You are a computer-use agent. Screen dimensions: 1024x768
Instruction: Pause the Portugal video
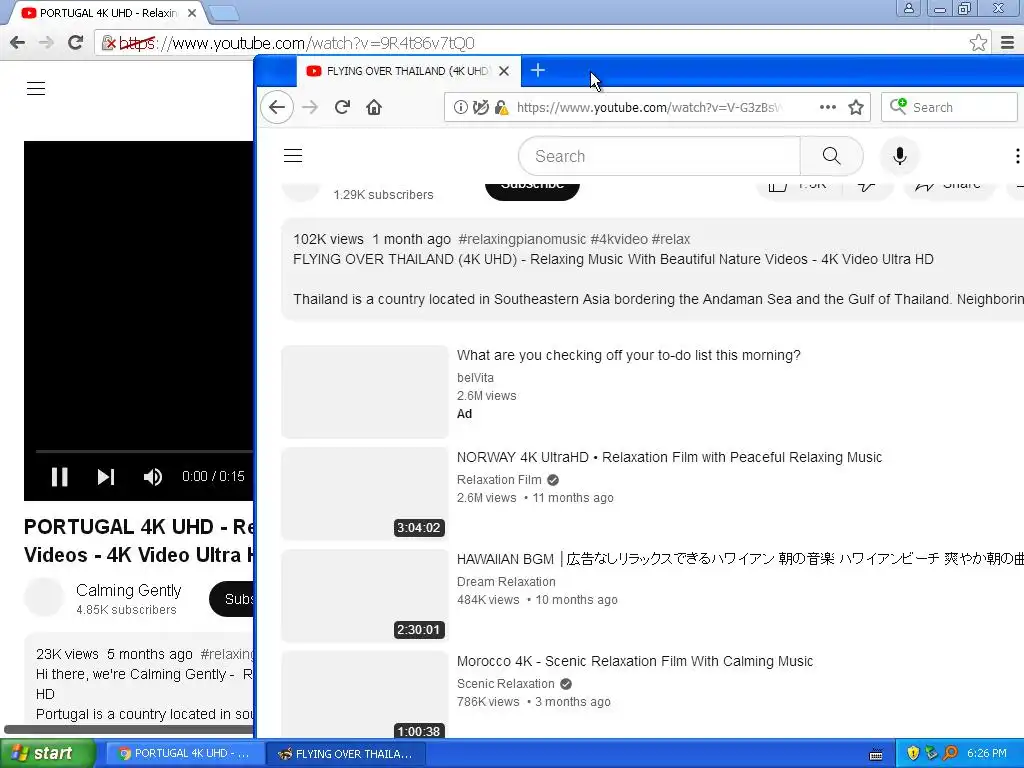click(59, 477)
